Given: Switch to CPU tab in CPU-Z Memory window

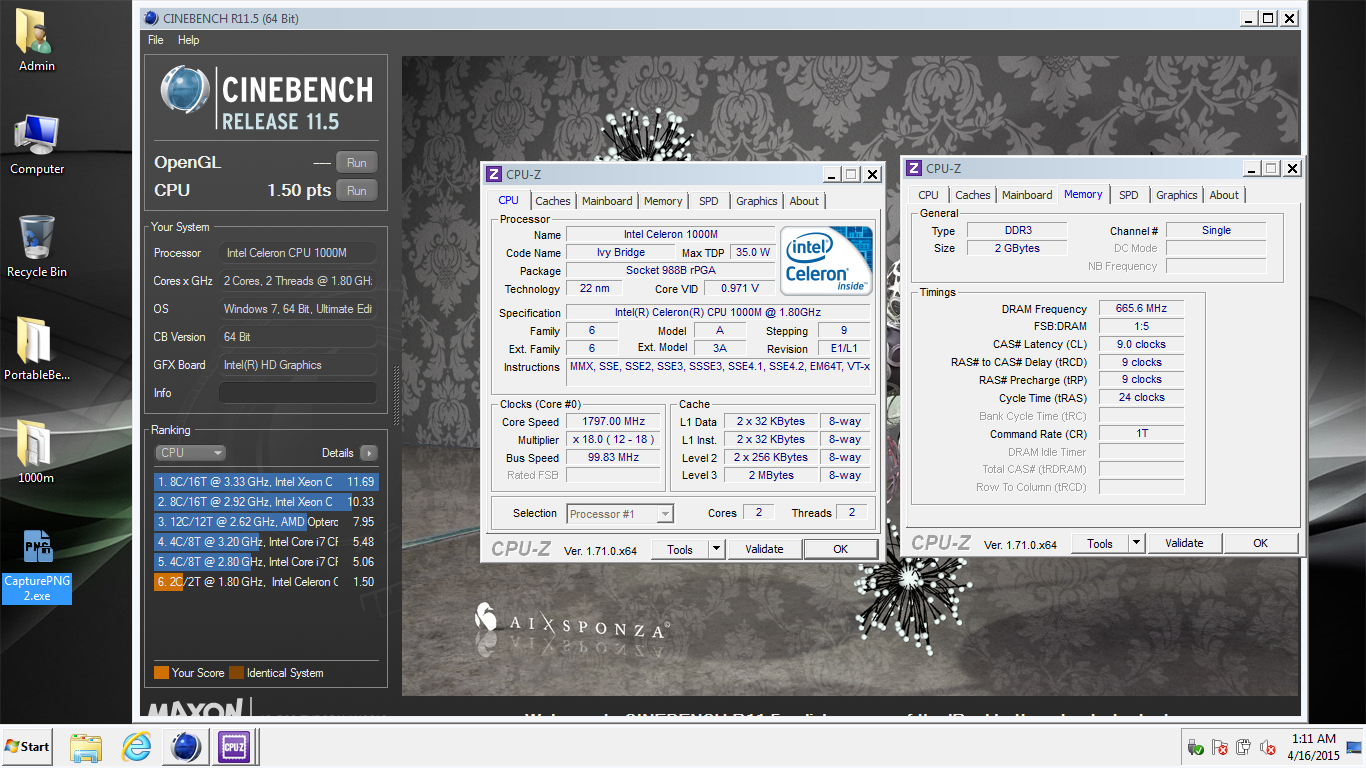Looking at the screenshot, I should 929,195.
